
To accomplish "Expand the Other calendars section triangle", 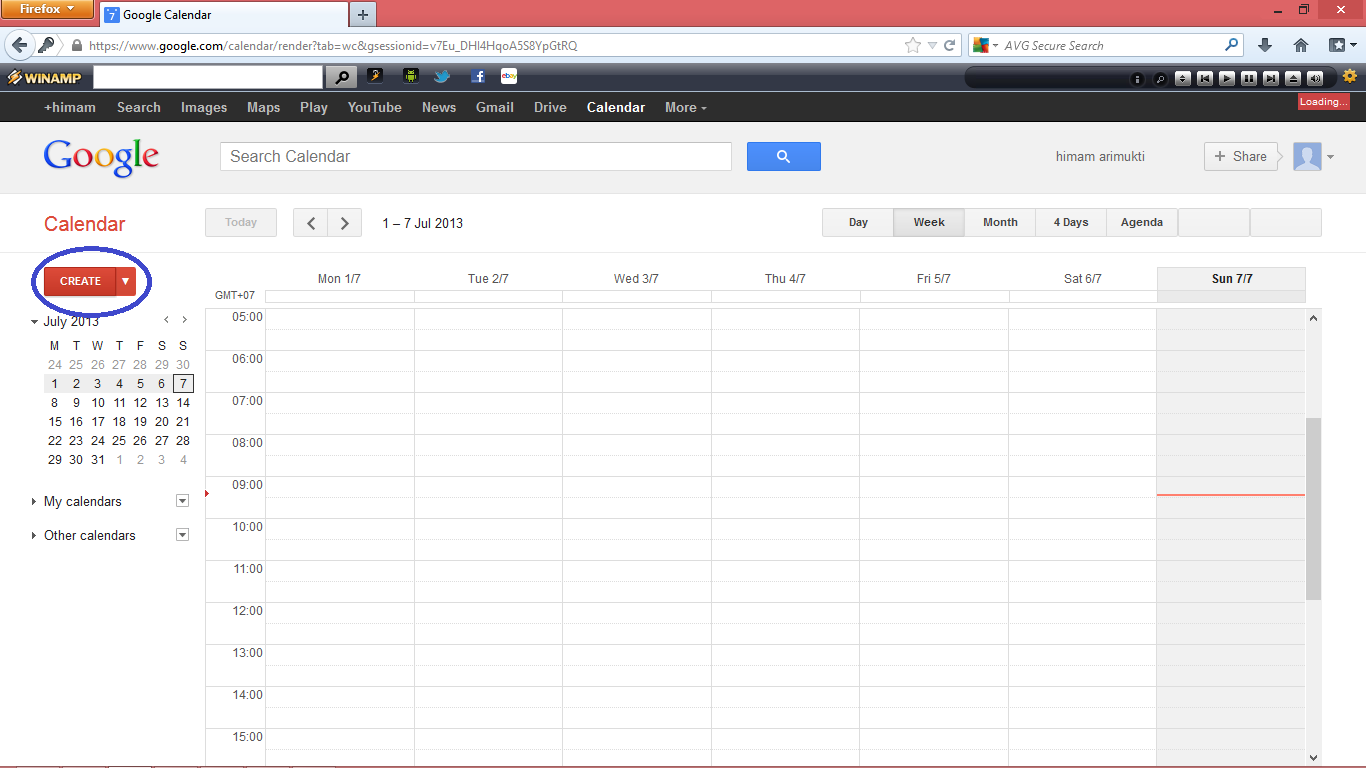I will point(34,536).
